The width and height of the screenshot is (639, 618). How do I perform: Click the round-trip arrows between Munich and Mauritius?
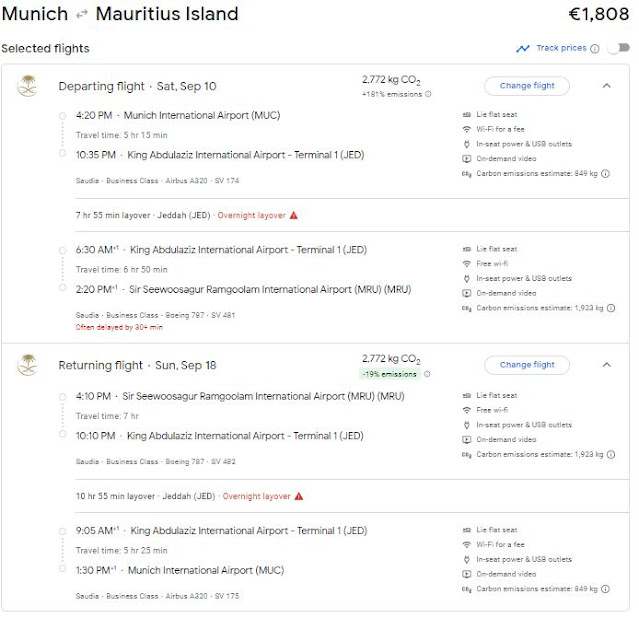tap(82, 15)
